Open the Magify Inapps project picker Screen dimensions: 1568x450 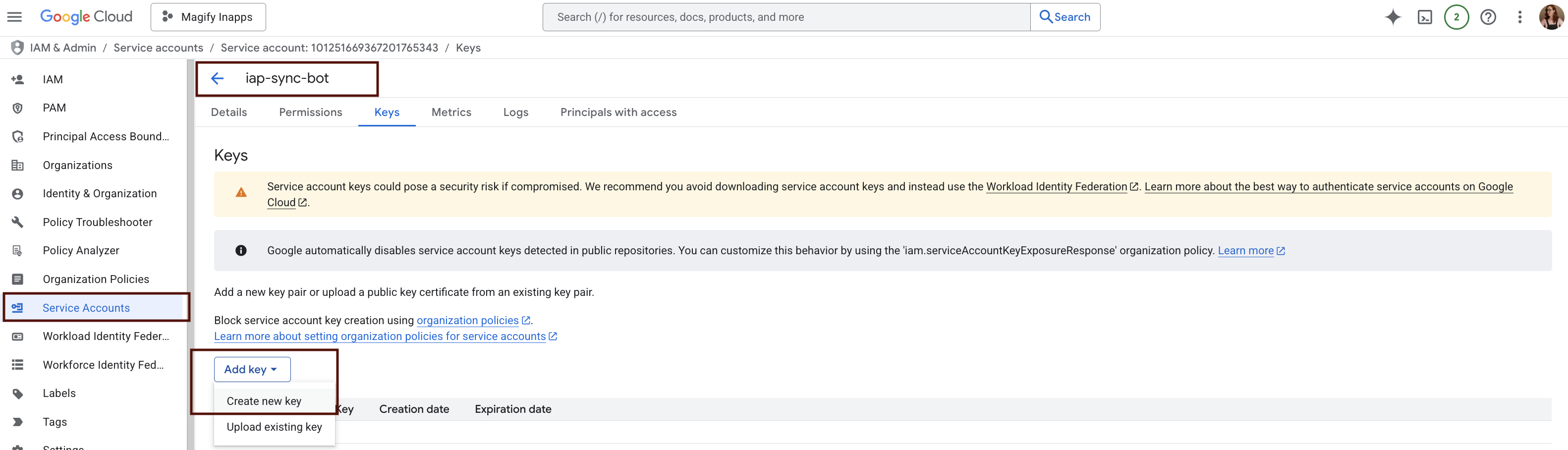pyautogui.click(x=208, y=16)
